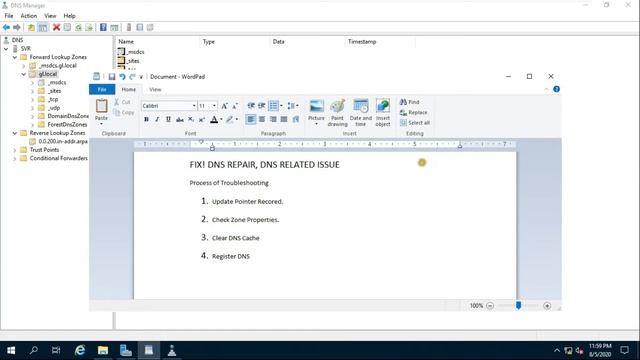Image resolution: width=640 pixels, height=360 pixels.
Task: Click WordPad zoom out minus button
Action: (490, 306)
